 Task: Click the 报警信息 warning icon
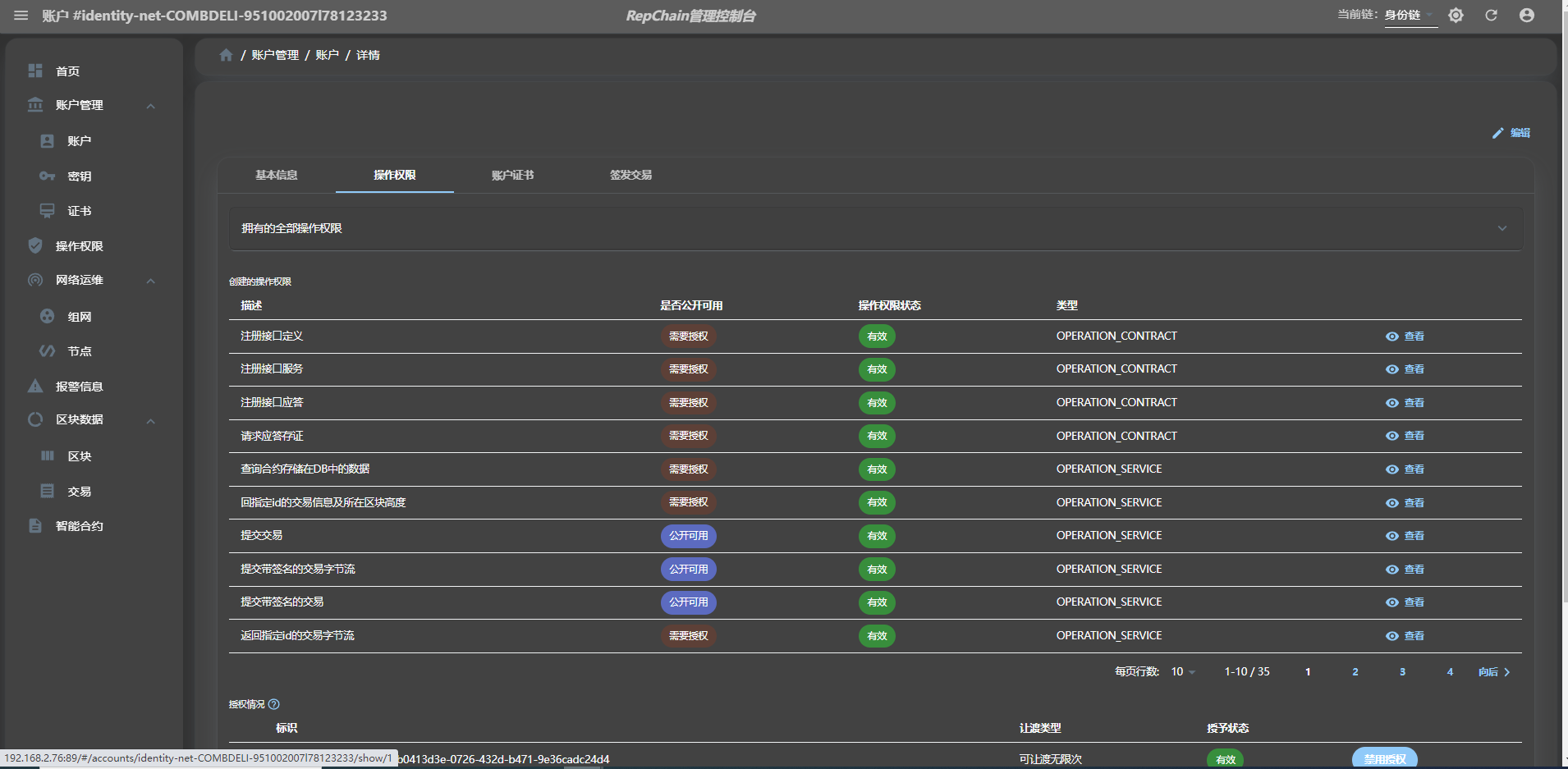(35, 386)
